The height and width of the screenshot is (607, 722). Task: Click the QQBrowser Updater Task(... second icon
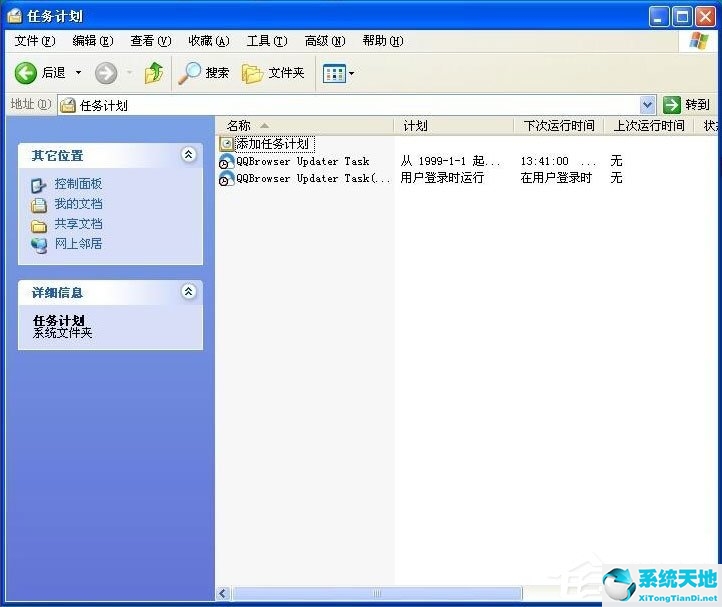coord(226,179)
